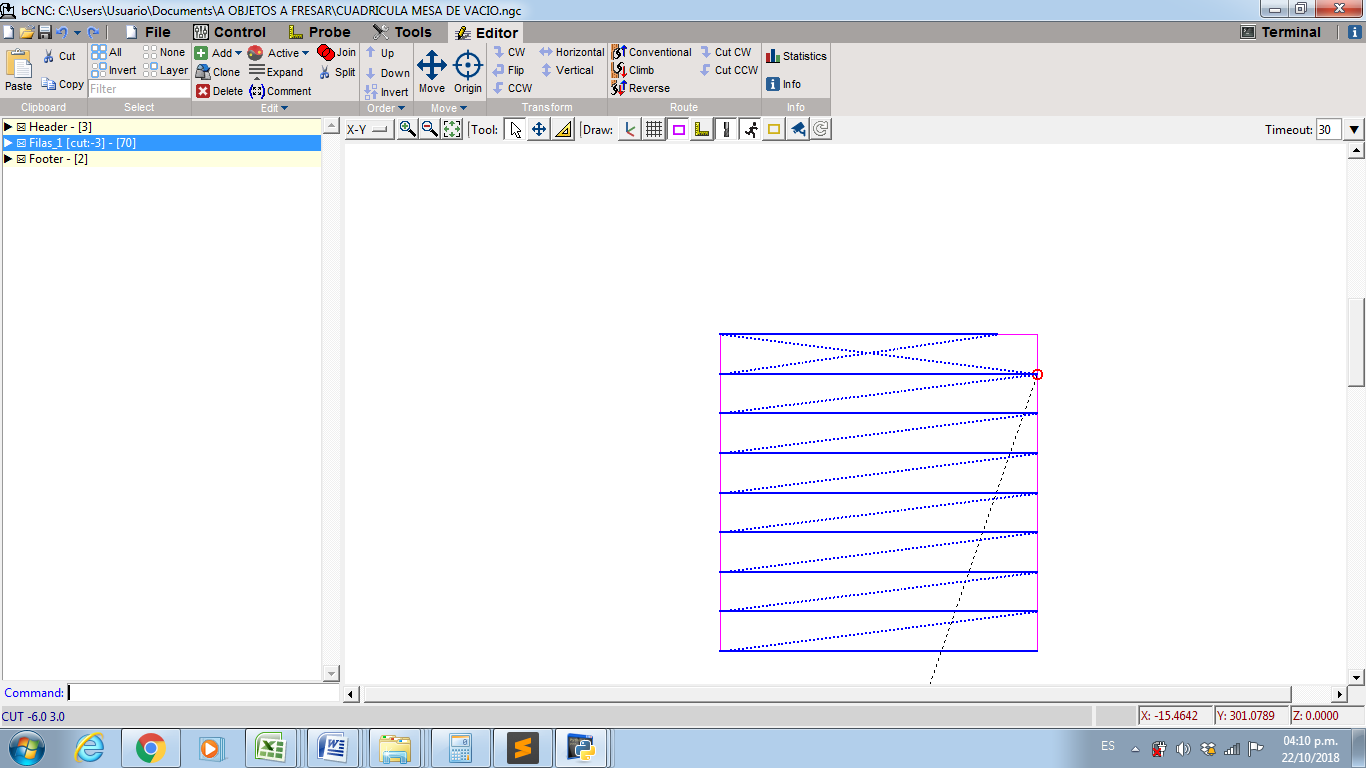Cut selected blocks with scissors Cut
Image resolution: width=1366 pixels, height=768 pixels.
[x=59, y=56]
